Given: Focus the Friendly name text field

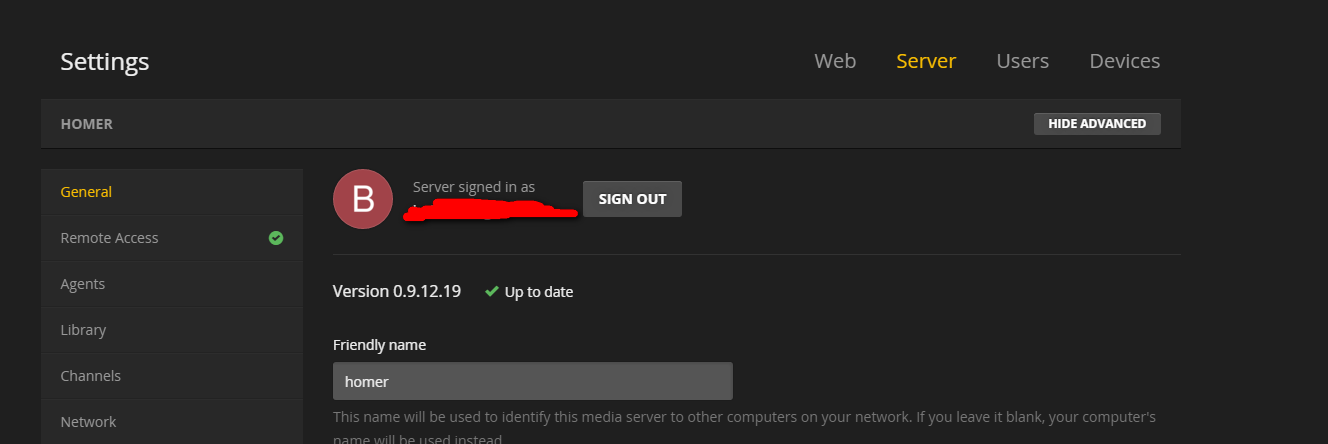Looking at the screenshot, I should coord(532,381).
